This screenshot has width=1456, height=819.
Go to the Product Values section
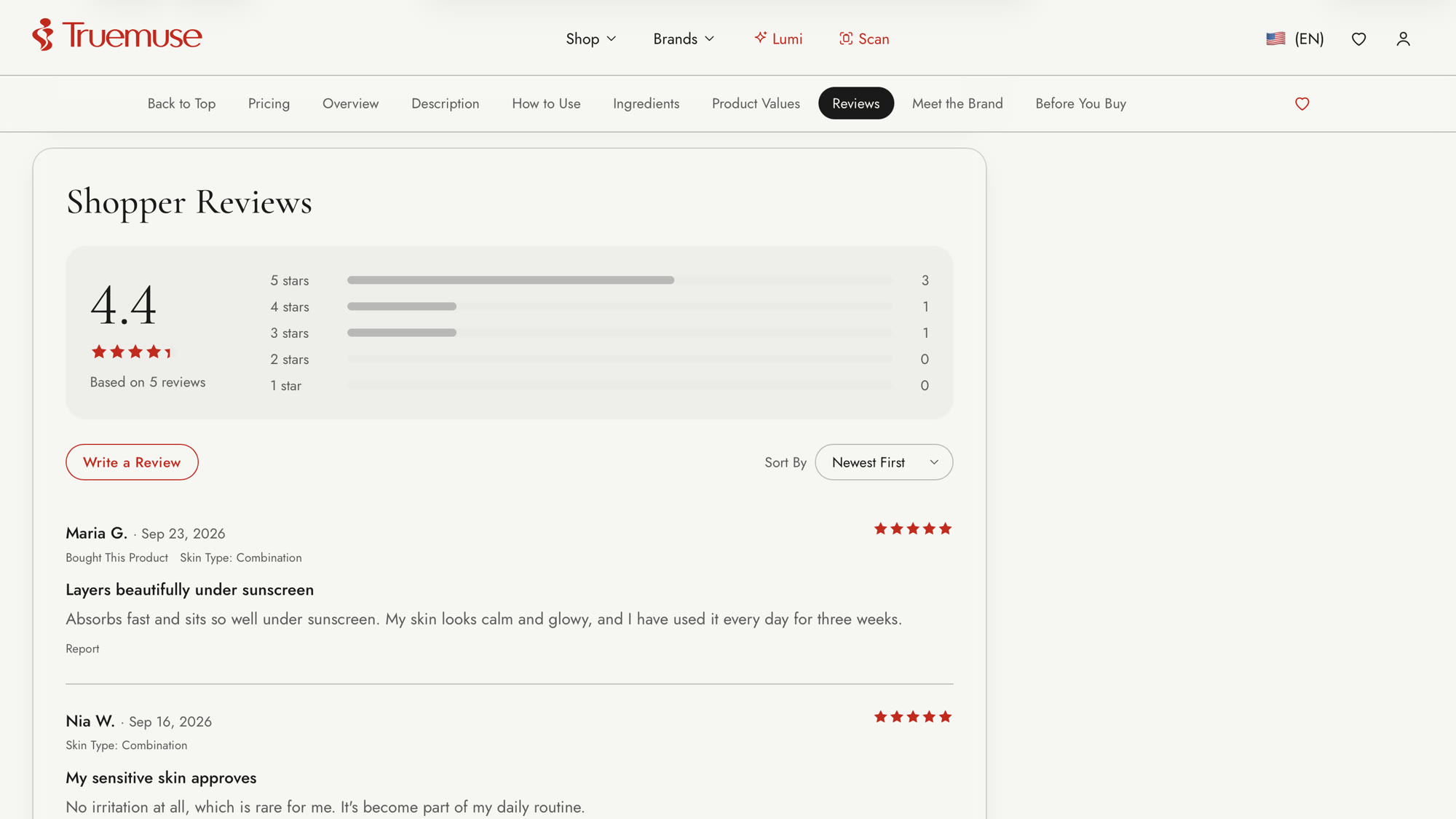[756, 103]
